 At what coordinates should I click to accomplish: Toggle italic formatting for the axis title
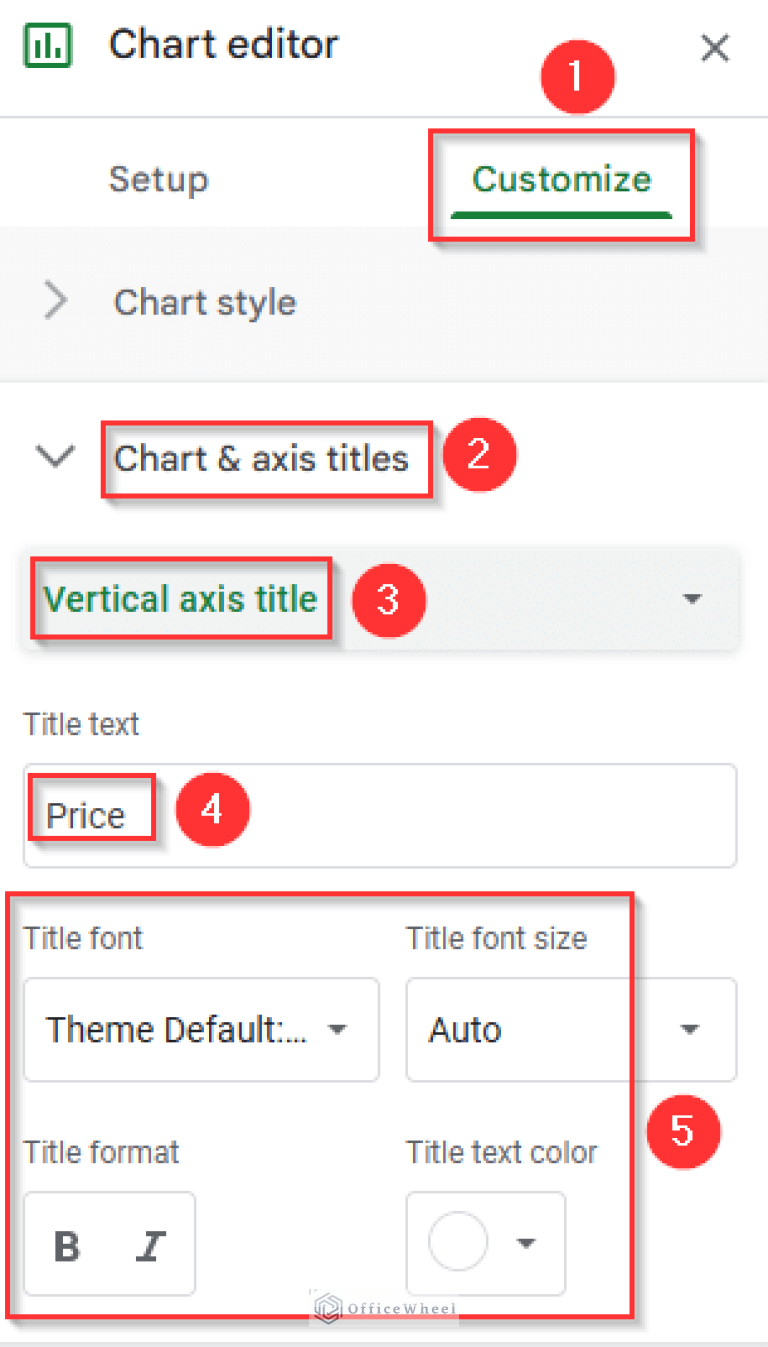pos(150,1244)
